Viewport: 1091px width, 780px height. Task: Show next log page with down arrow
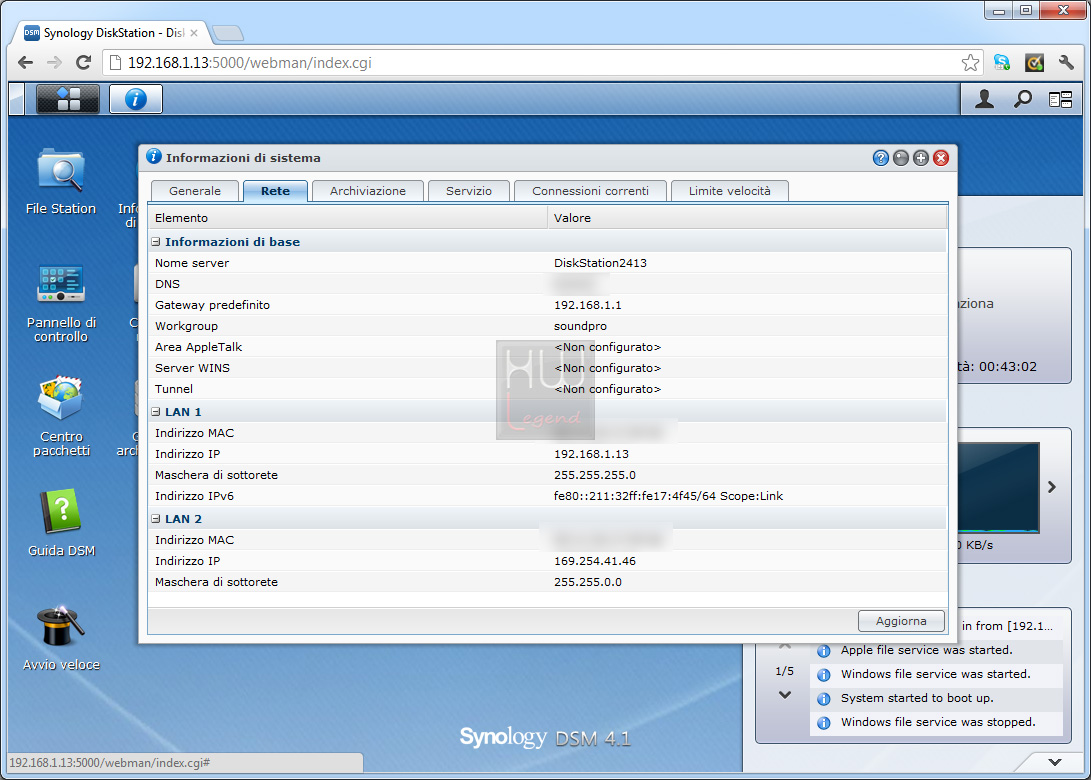(785, 694)
